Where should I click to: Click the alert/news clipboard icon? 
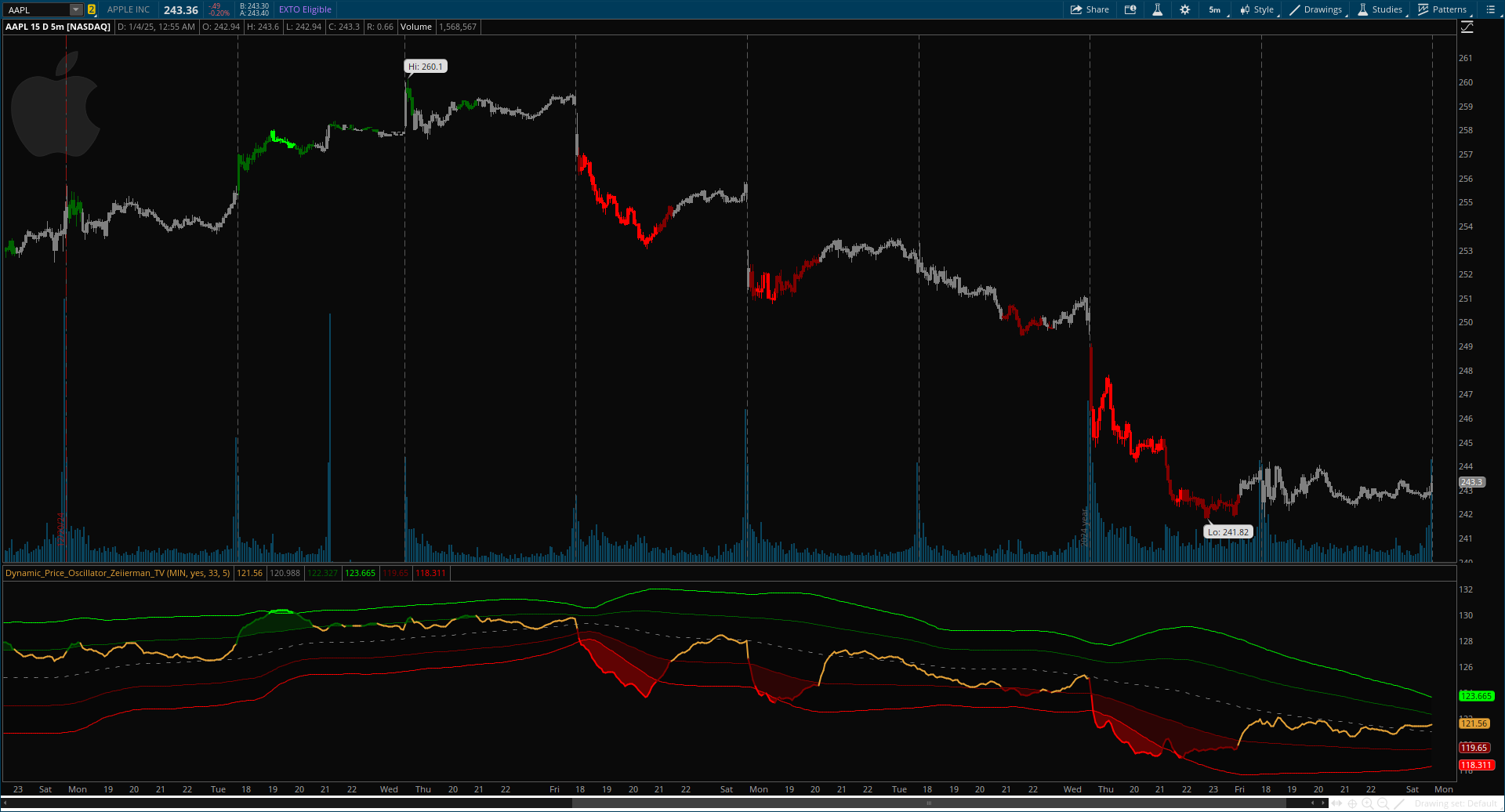tap(1130, 9)
